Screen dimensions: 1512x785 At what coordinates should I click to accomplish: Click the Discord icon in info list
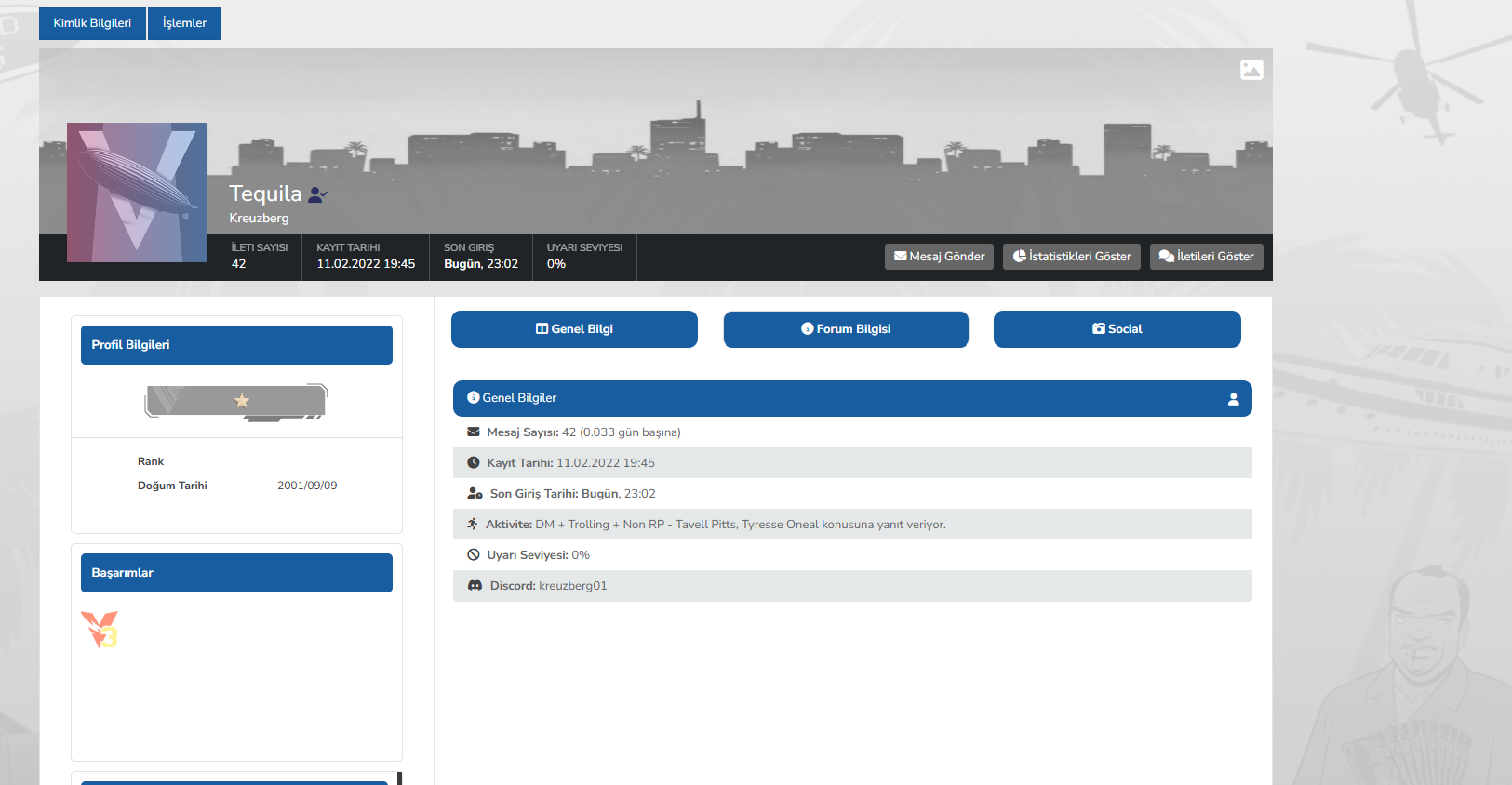[x=475, y=586]
